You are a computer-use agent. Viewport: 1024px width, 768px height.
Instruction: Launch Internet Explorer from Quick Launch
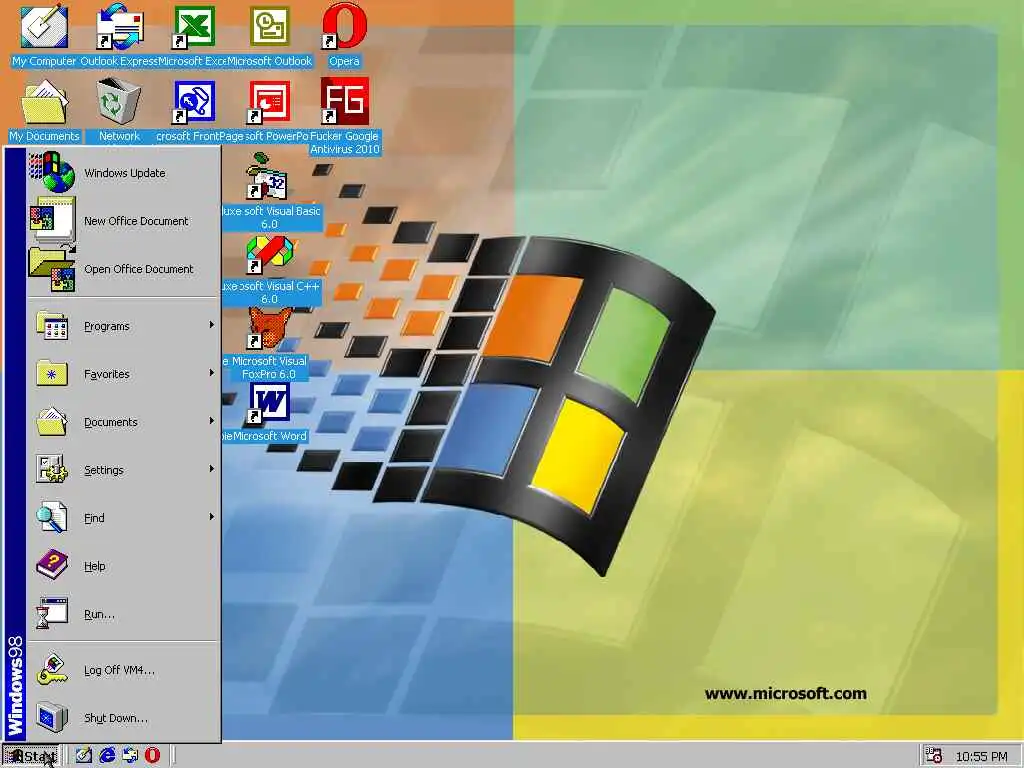click(106, 756)
